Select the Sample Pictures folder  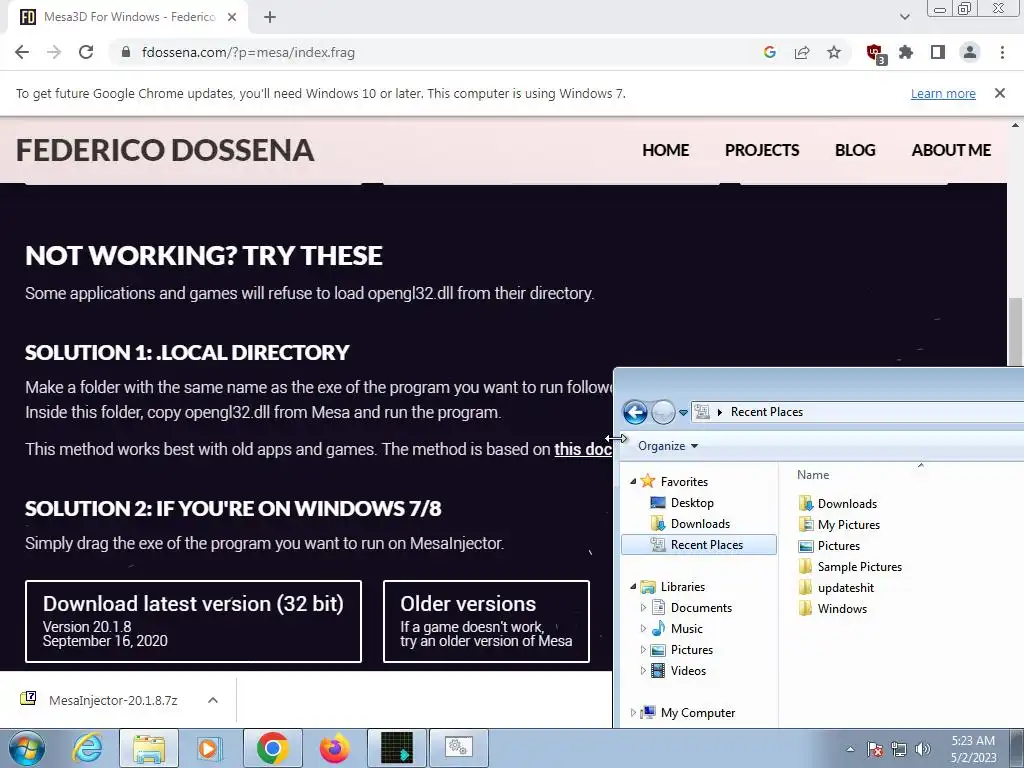(x=850, y=567)
